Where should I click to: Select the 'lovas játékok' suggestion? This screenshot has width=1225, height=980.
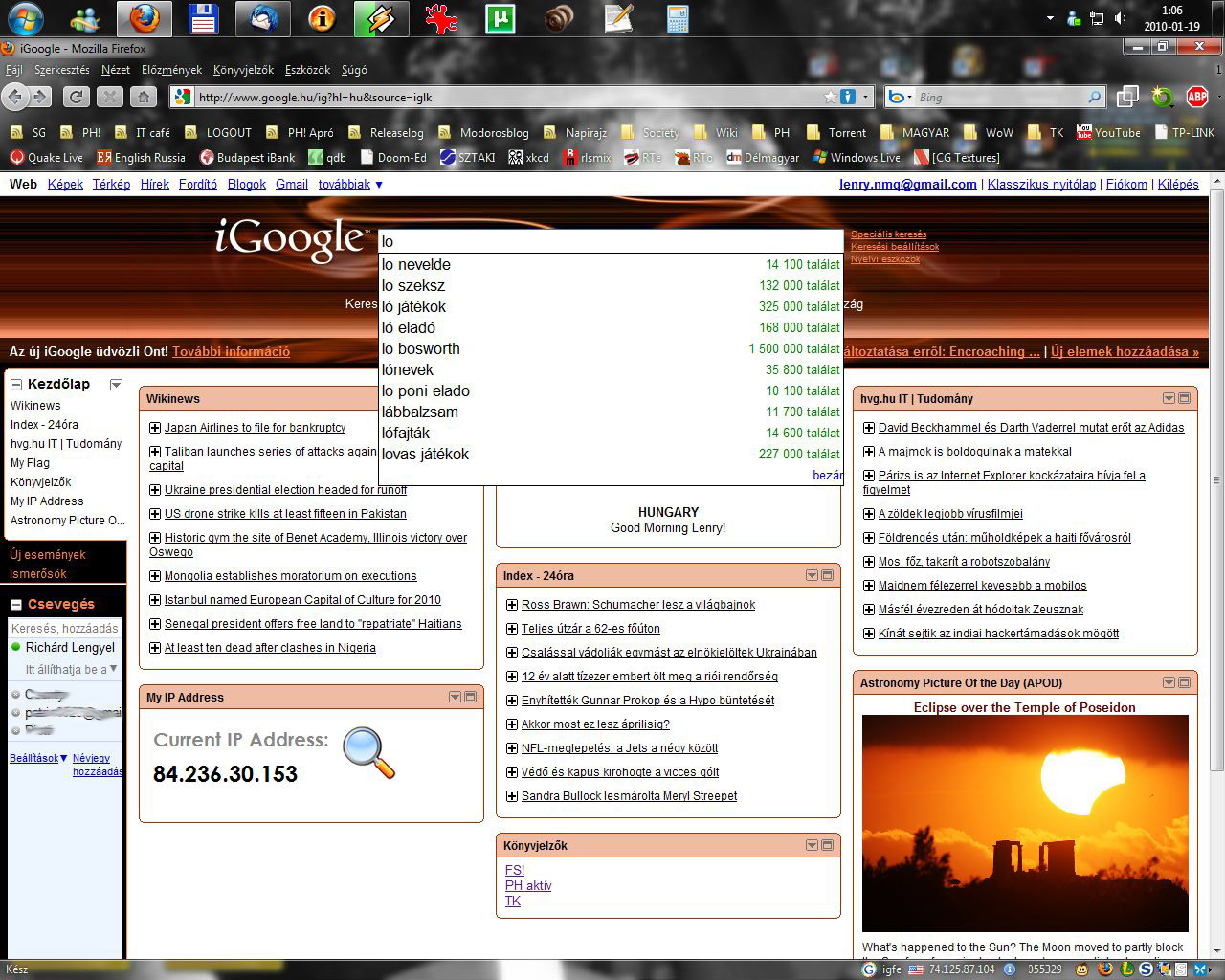[x=611, y=454]
